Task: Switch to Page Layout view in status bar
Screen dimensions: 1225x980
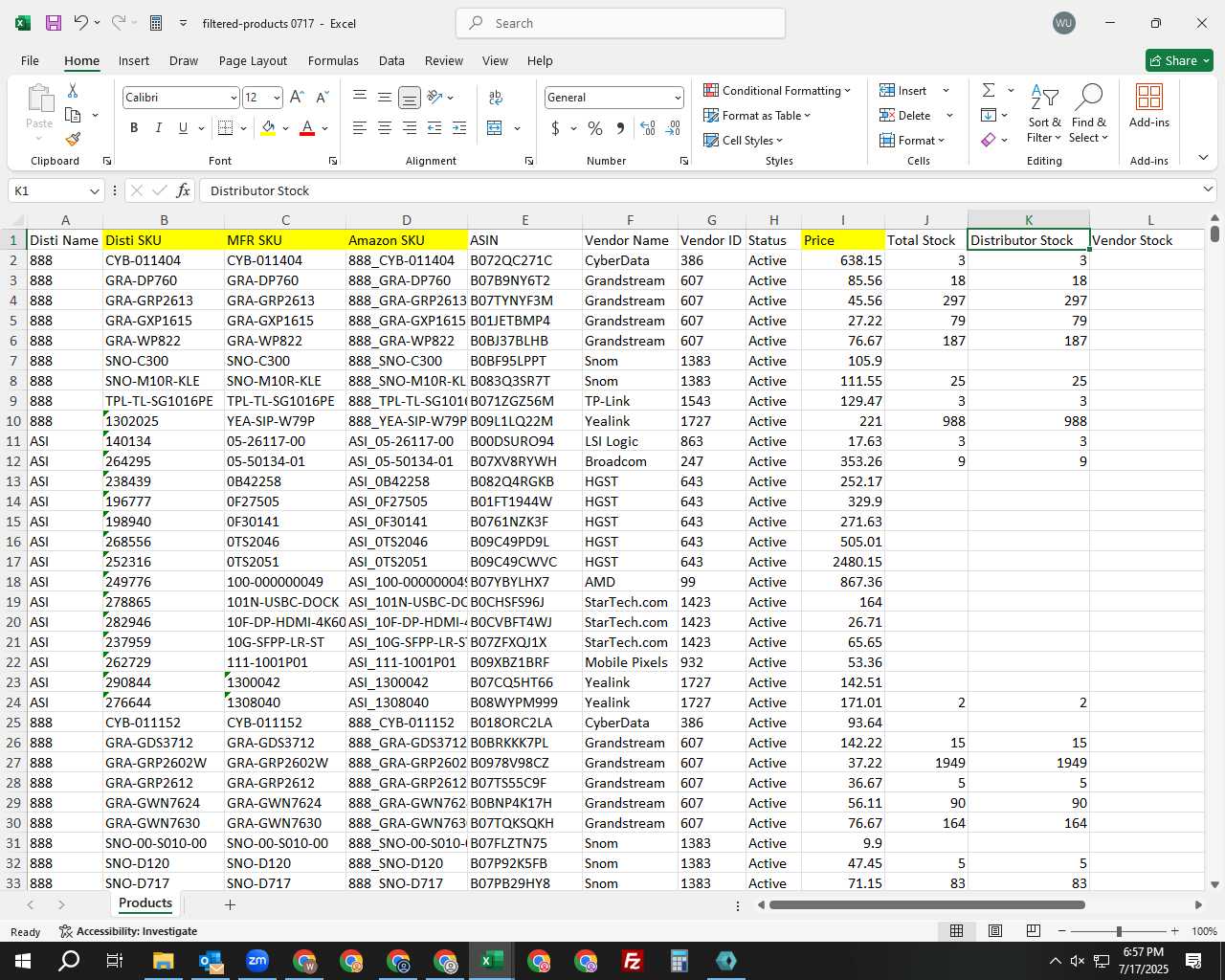Action: [x=994, y=931]
